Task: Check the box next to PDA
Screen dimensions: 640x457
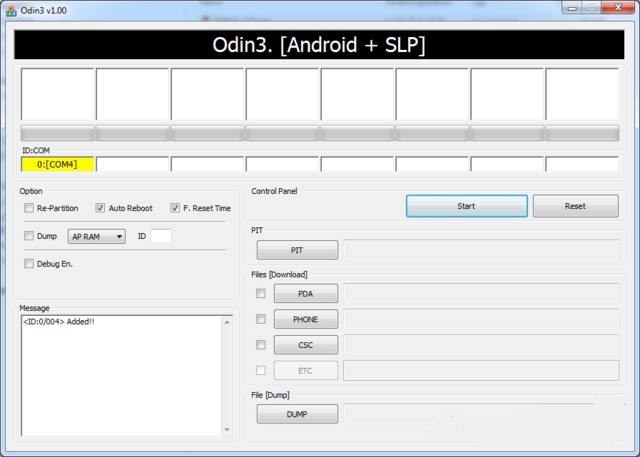Action: pyautogui.click(x=261, y=293)
